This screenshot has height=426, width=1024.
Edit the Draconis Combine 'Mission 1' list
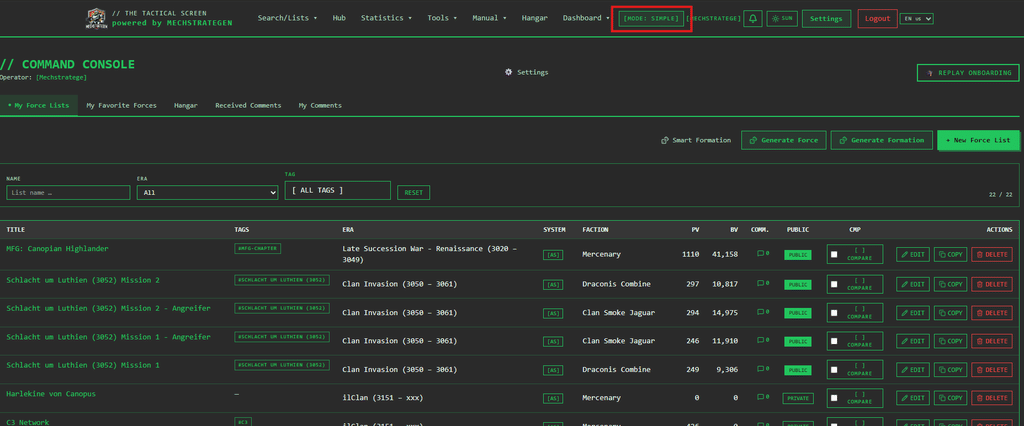pyautogui.click(x=912, y=370)
